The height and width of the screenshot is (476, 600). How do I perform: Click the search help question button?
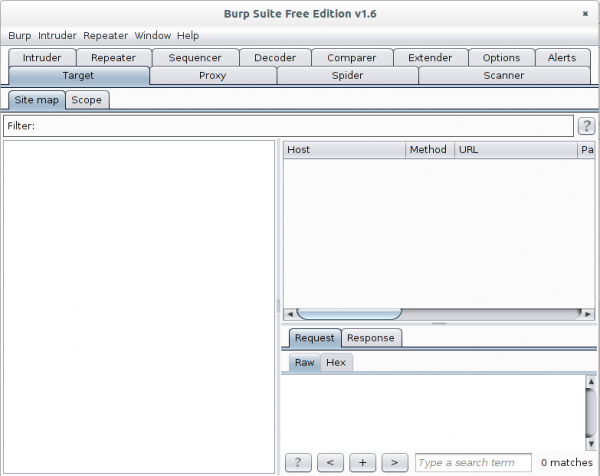click(x=298, y=463)
